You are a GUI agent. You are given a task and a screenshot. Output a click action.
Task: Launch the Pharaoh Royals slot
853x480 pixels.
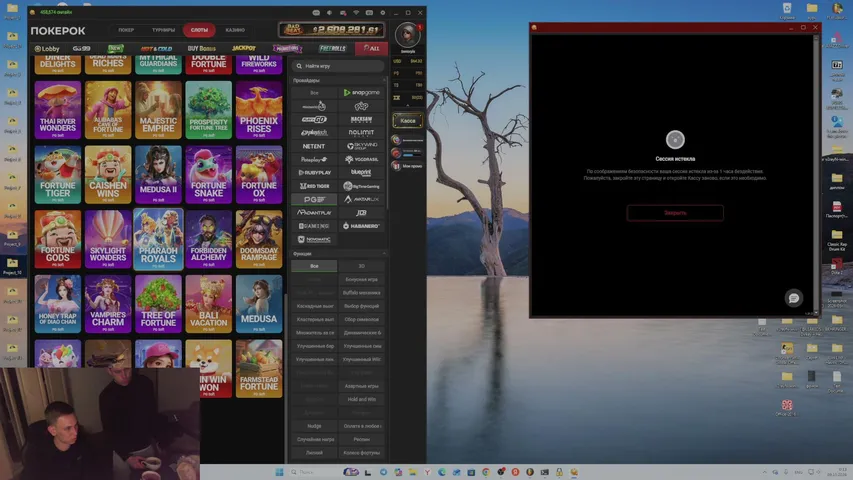point(158,239)
